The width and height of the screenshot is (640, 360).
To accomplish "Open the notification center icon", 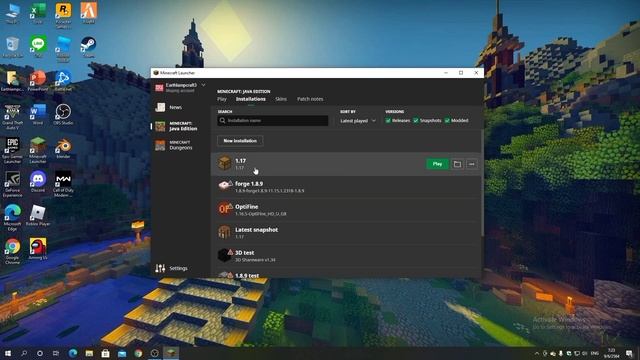I will coord(629,353).
